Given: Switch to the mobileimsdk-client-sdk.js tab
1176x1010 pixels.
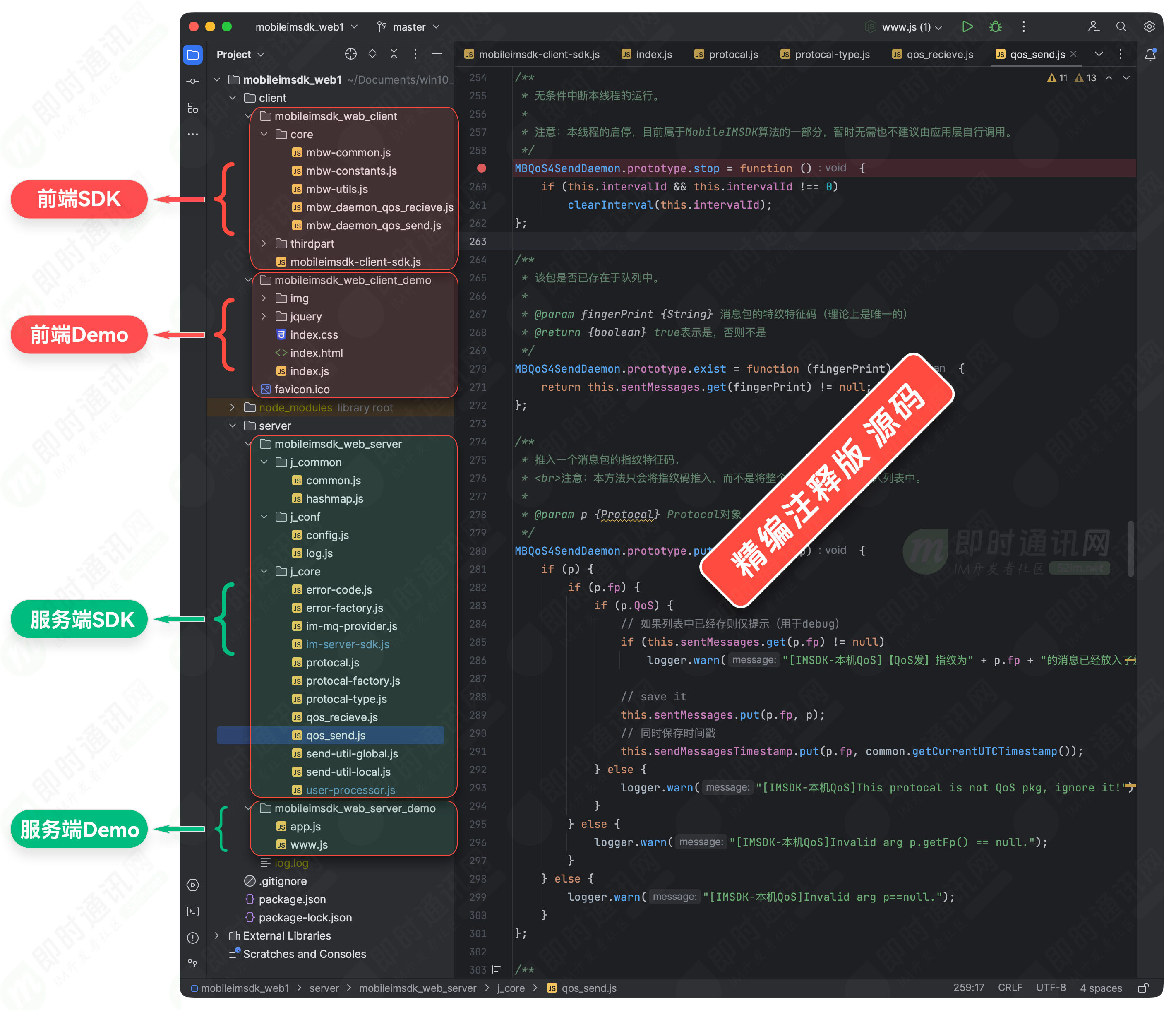Looking at the screenshot, I should (532, 55).
